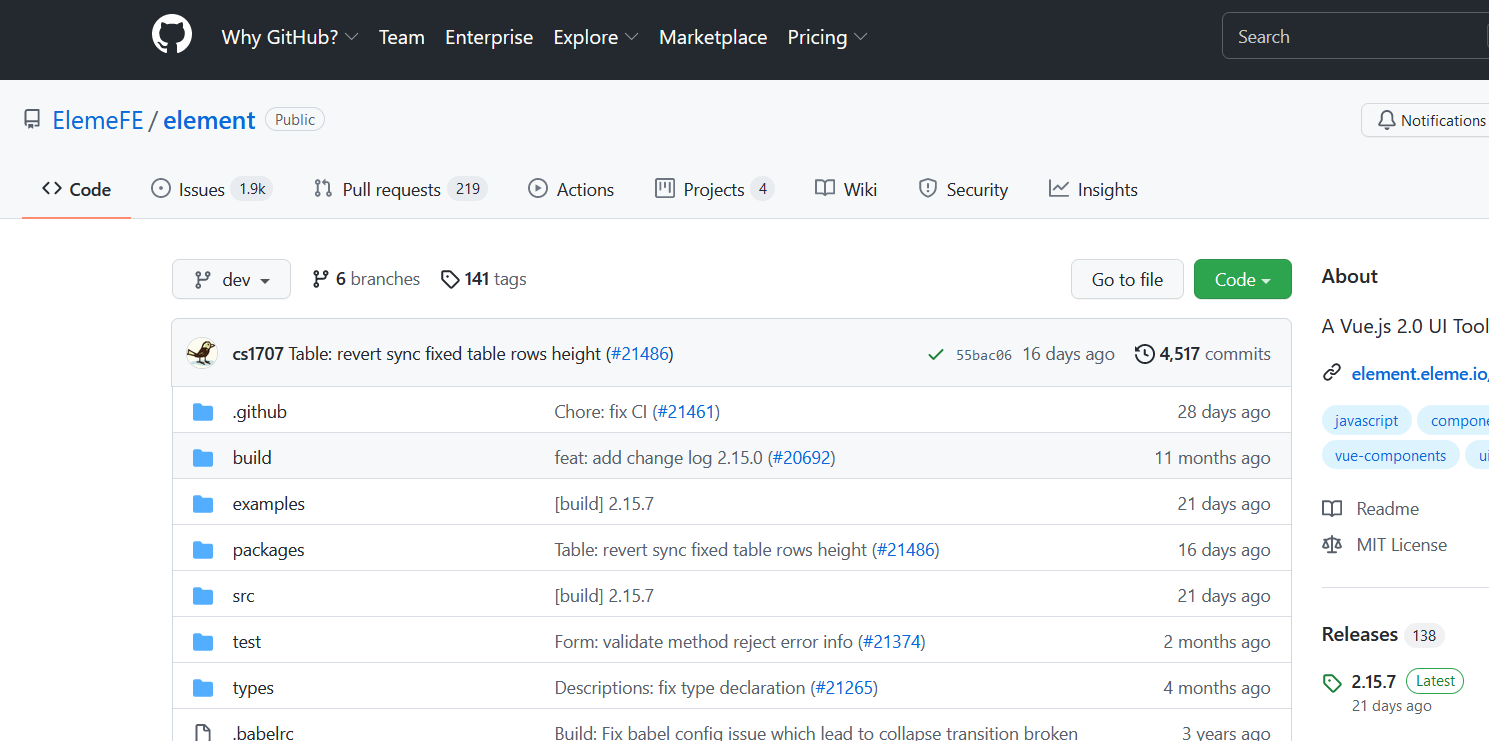Go to Enterprise in top navigation
1489x741 pixels.
tap(489, 37)
